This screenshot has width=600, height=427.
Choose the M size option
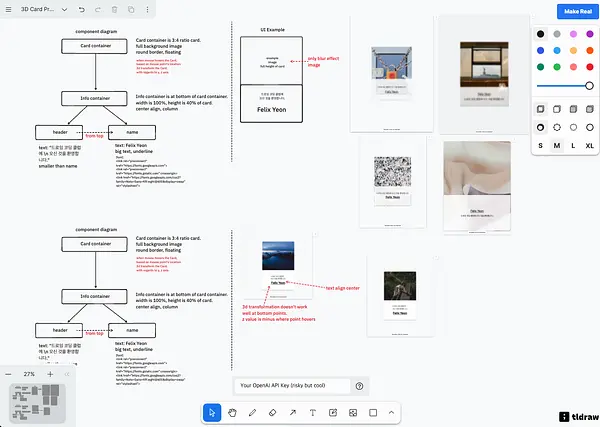[x=557, y=145]
